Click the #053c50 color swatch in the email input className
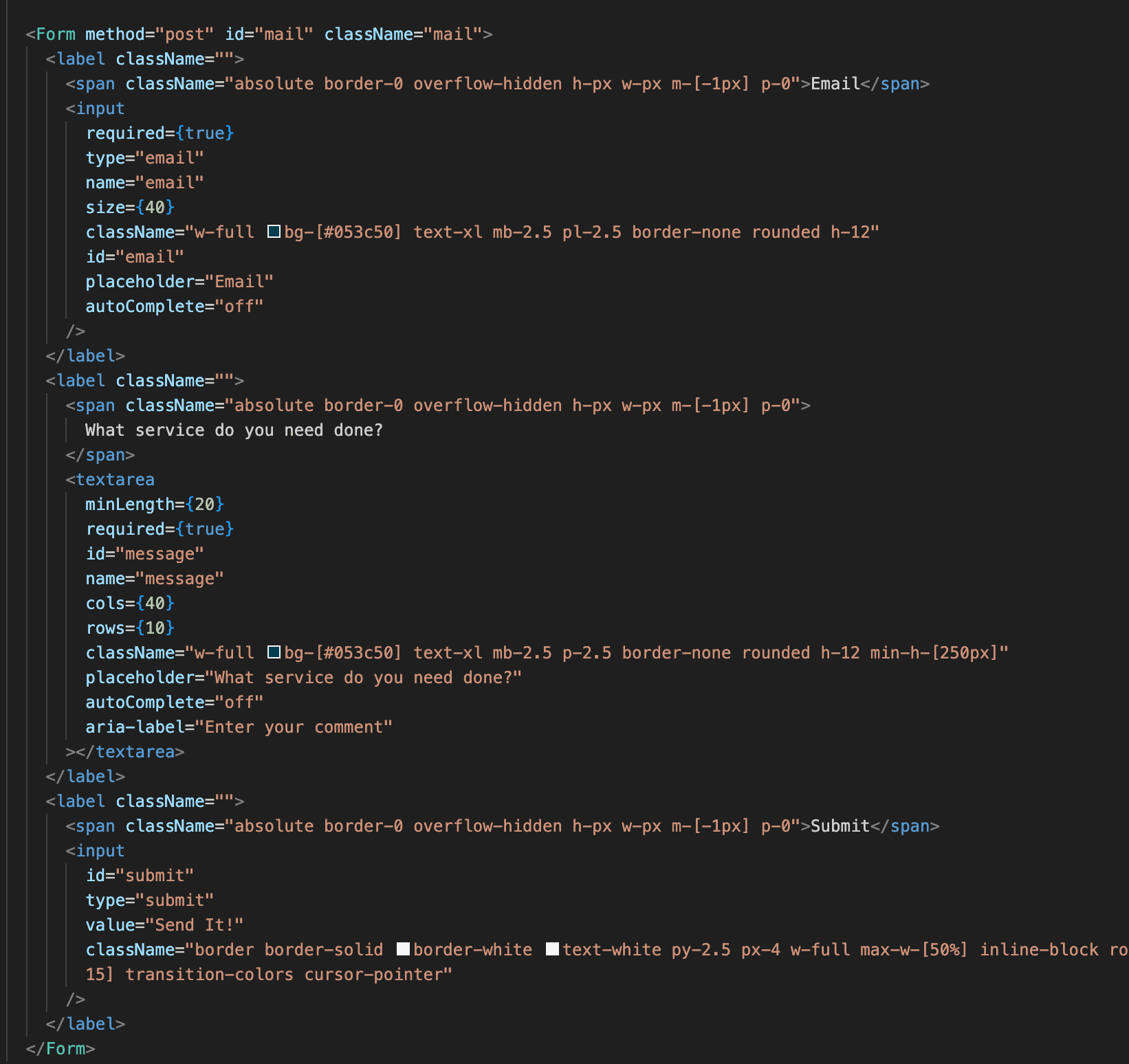 pos(274,232)
